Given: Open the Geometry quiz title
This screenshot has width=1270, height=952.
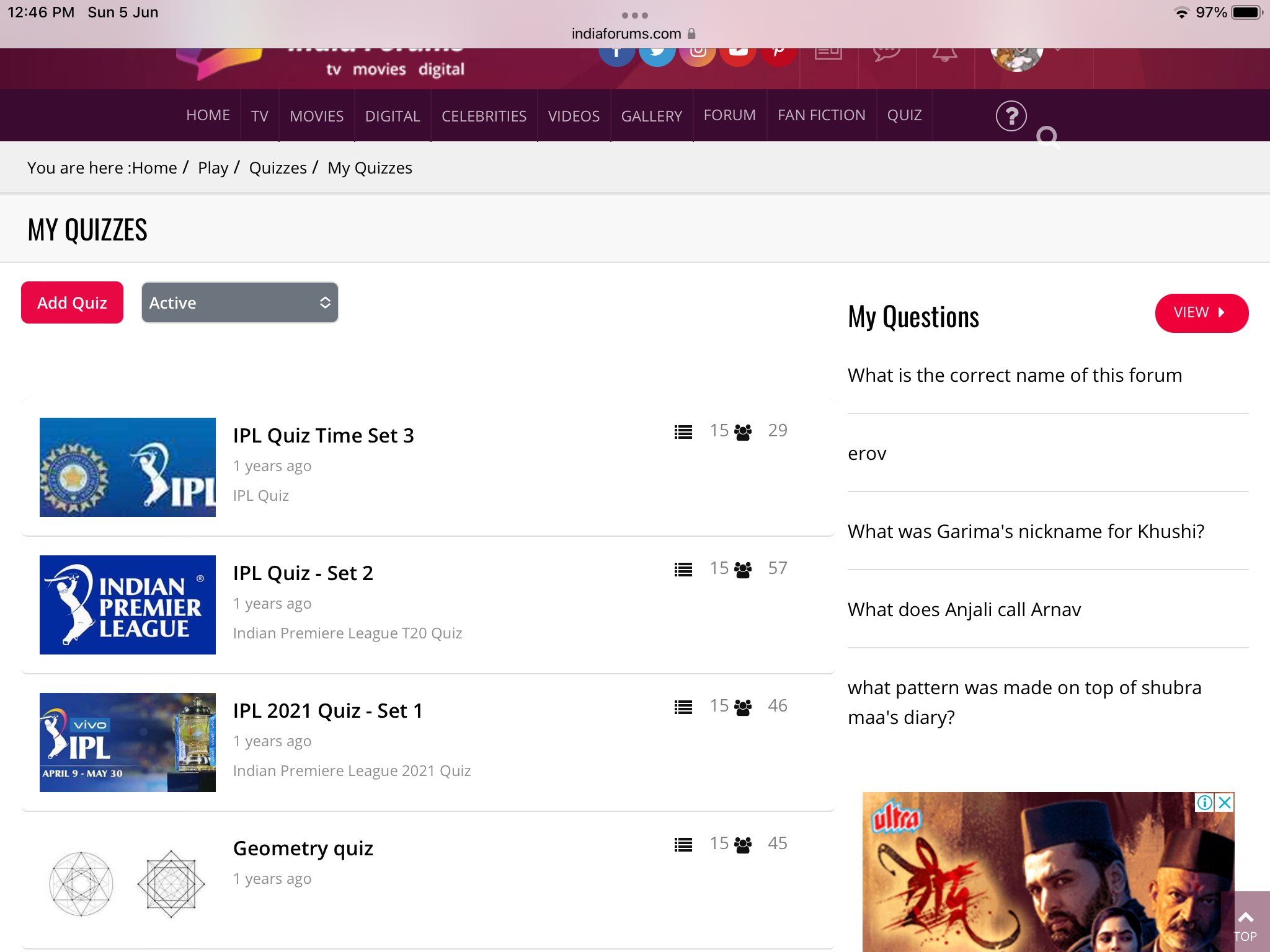Looking at the screenshot, I should tap(303, 848).
